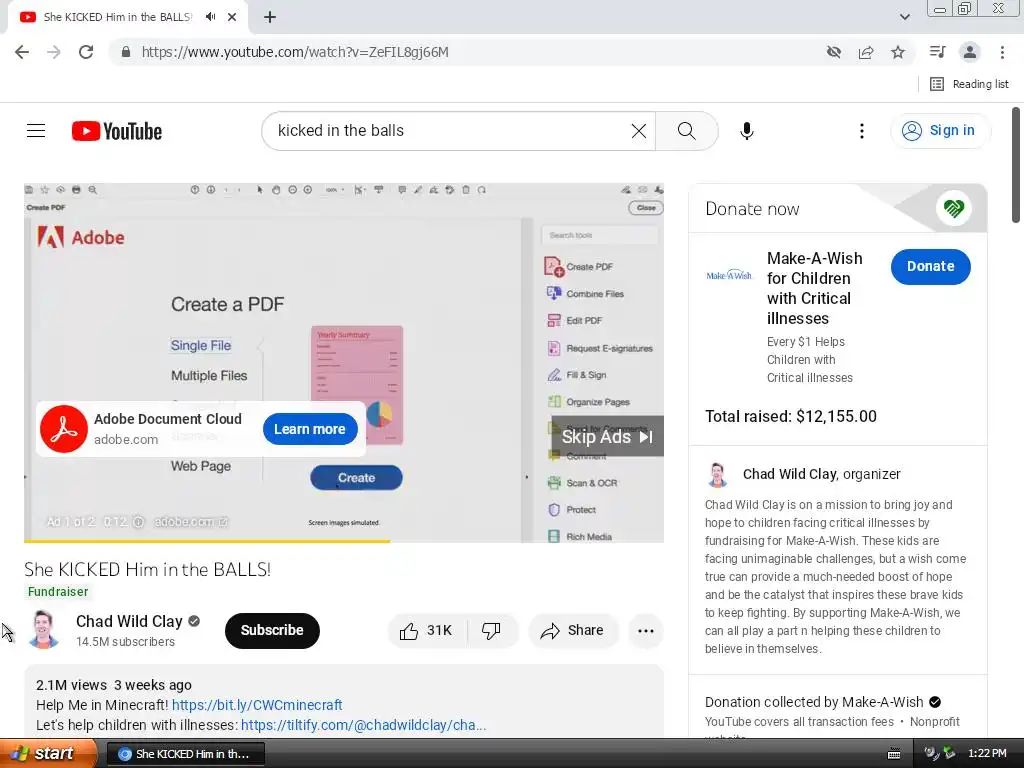The height and width of the screenshot is (768, 1024).
Task: Open the Windows start button
Action: pos(48,753)
